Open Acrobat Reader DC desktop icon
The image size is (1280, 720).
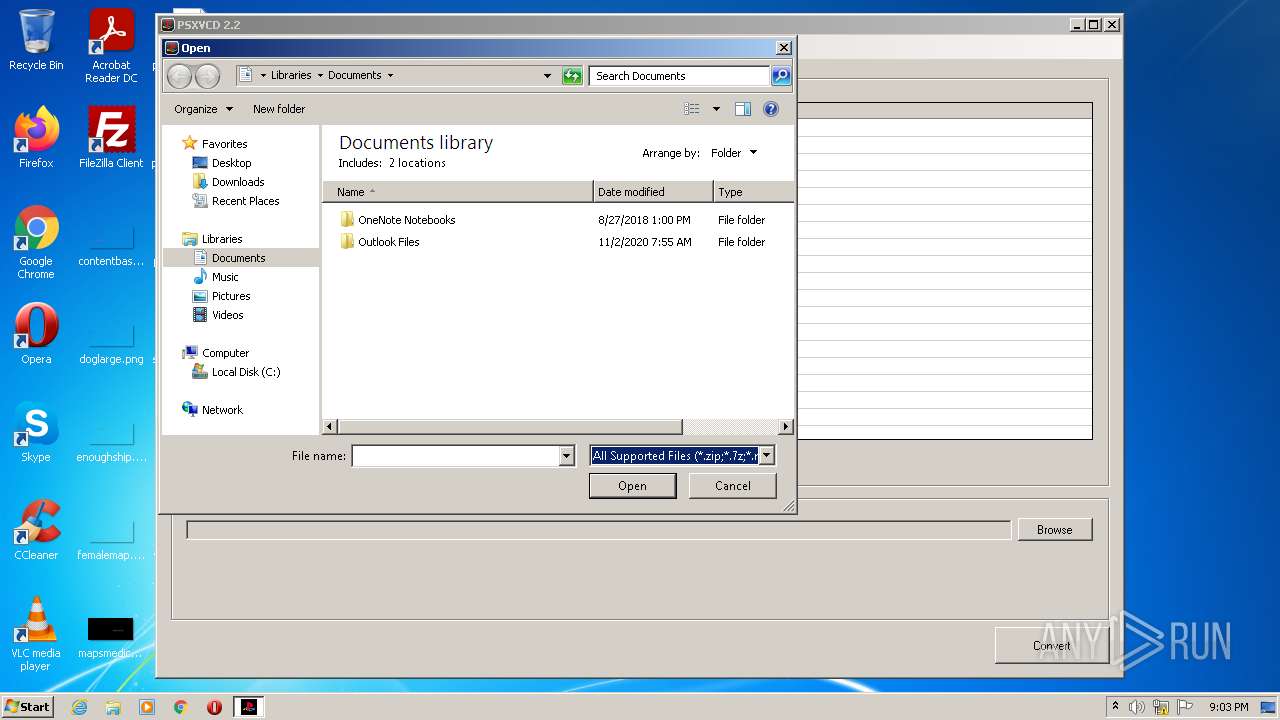coord(111,46)
